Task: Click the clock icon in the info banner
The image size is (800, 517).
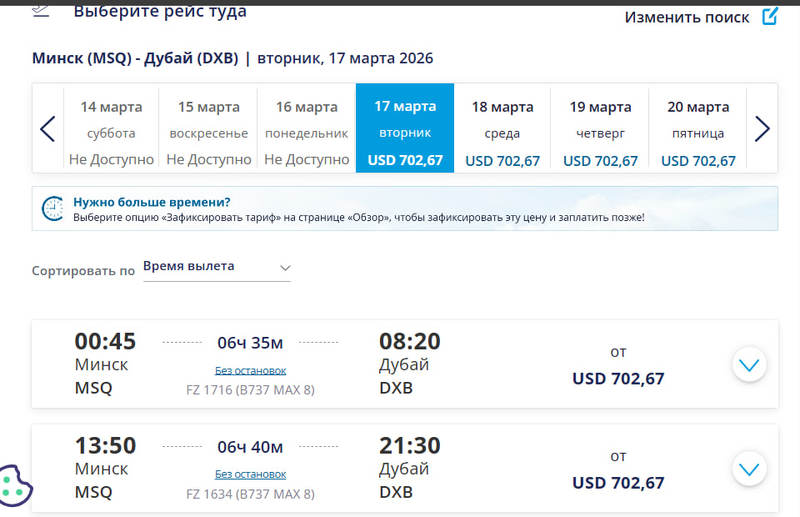Action: 52,208
